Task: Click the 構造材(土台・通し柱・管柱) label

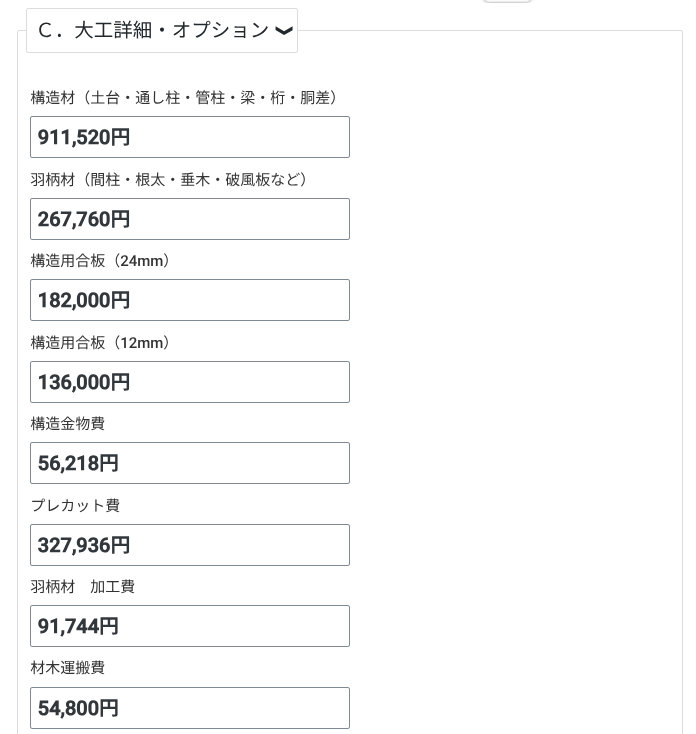Action: (187, 98)
